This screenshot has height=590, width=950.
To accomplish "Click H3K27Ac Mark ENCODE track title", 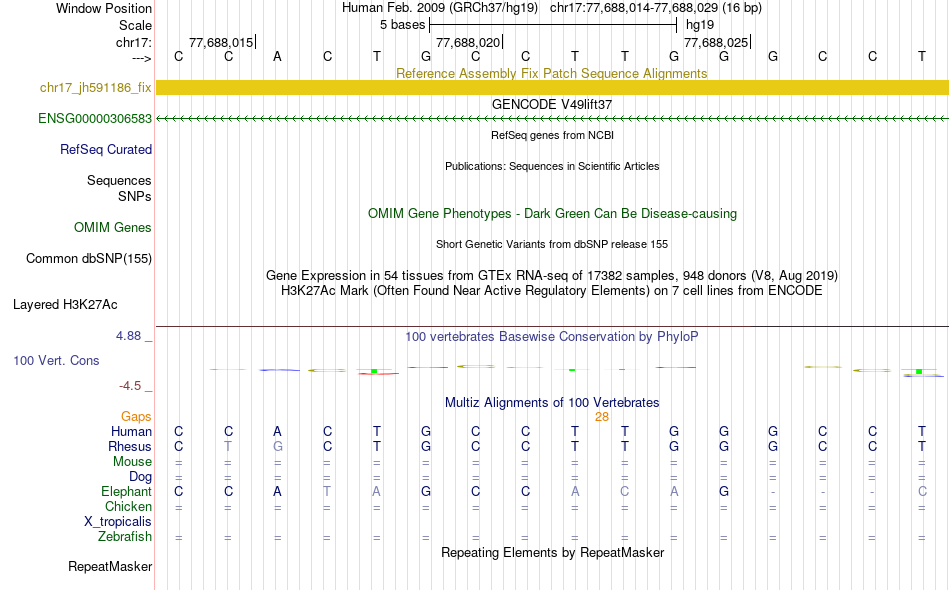I will pyautogui.click(x=552, y=291).
